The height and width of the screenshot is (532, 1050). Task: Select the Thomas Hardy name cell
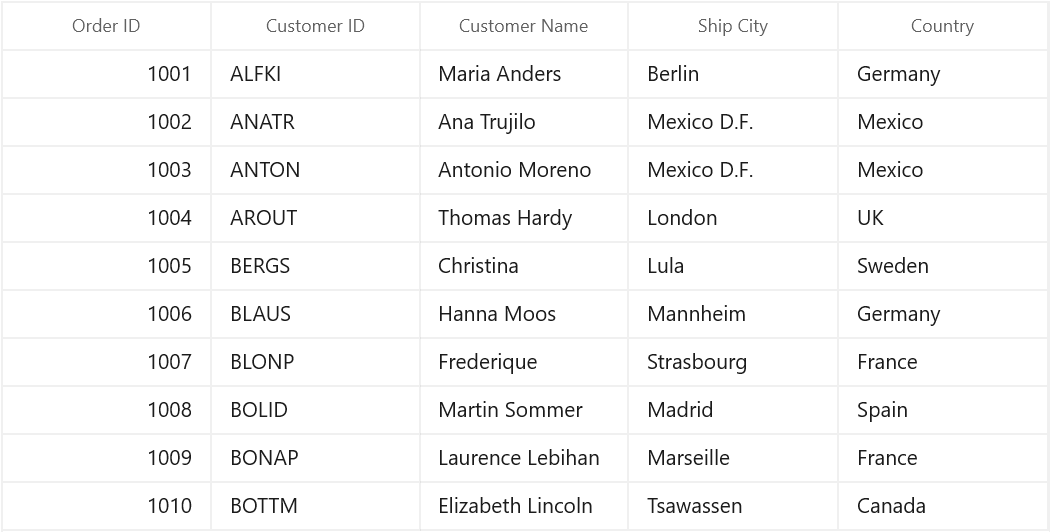(524, 218)
